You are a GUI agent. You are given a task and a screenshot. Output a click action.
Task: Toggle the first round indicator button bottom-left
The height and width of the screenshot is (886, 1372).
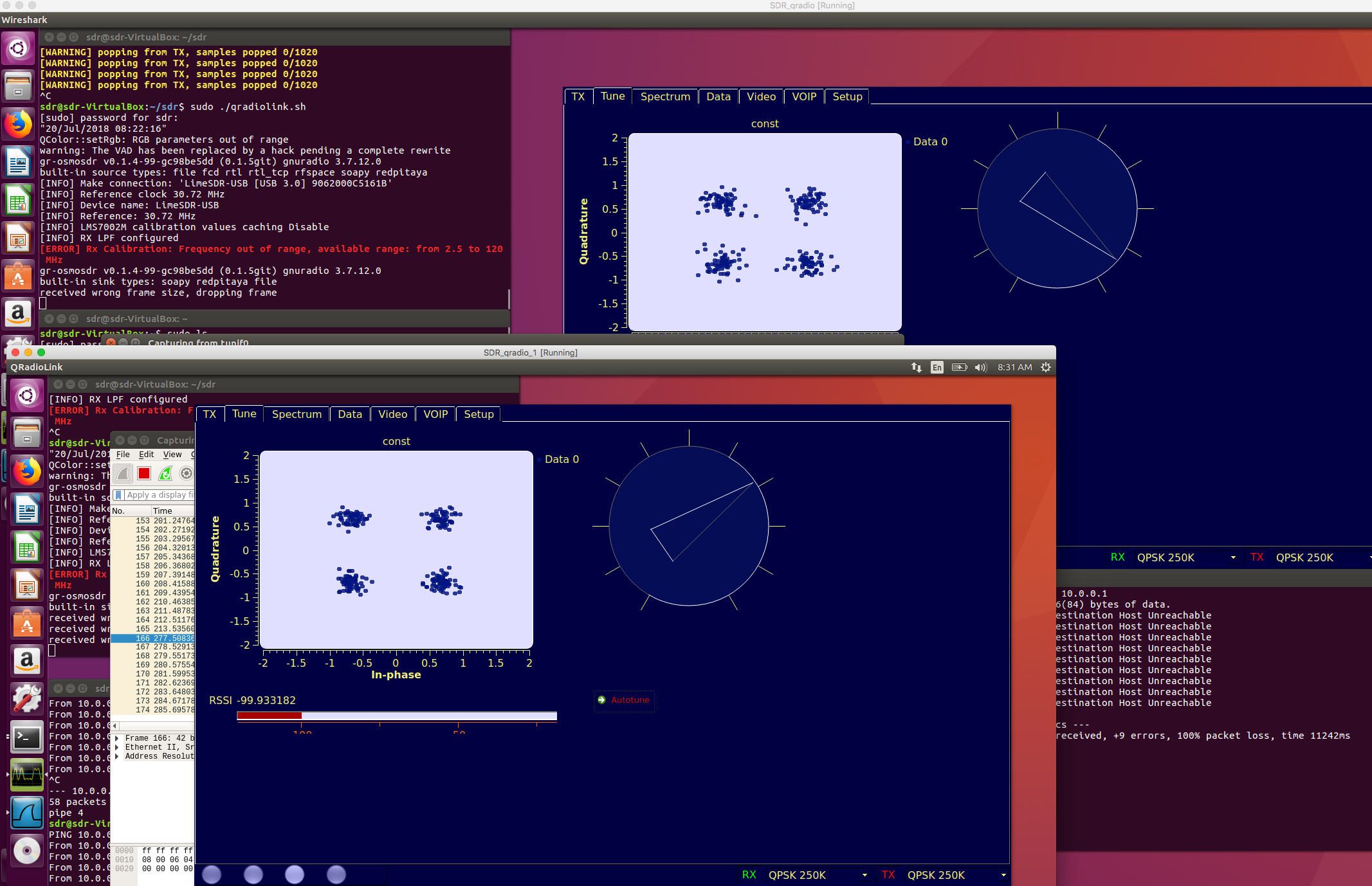[212, 874]
